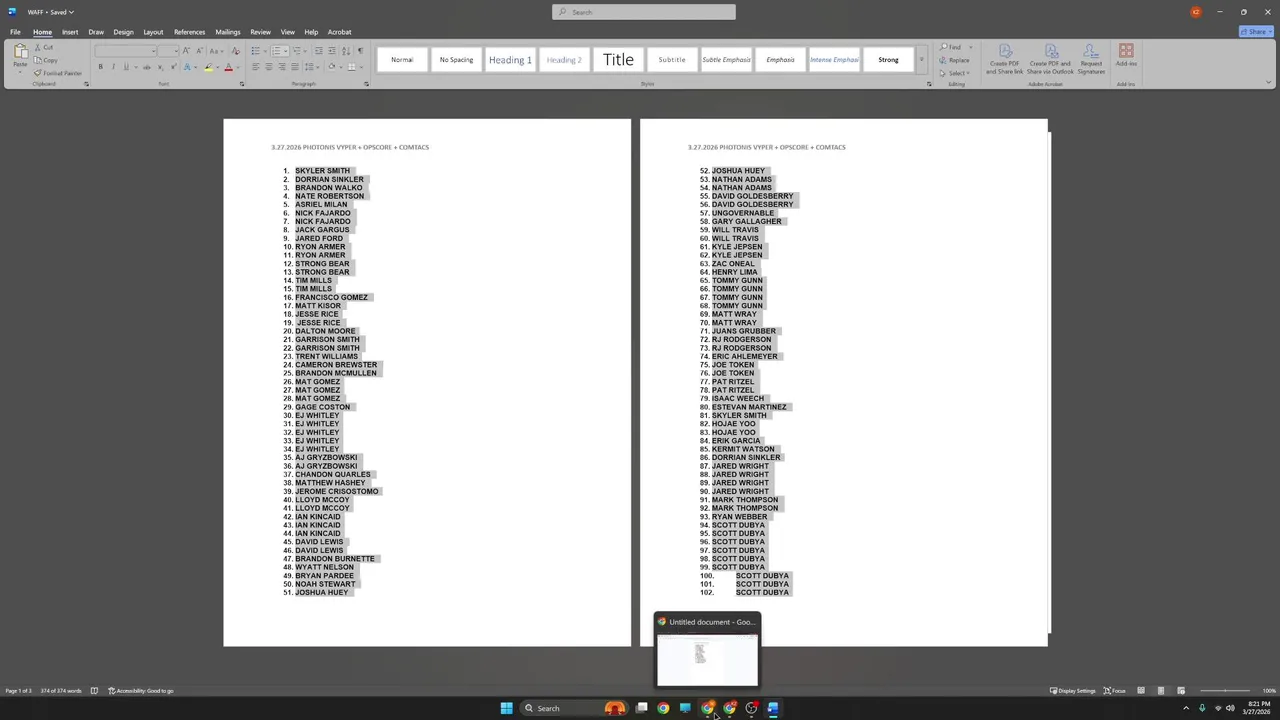1280x720 pixels.
Task: Open the font size combo box
Action: (x=169, y=51)
